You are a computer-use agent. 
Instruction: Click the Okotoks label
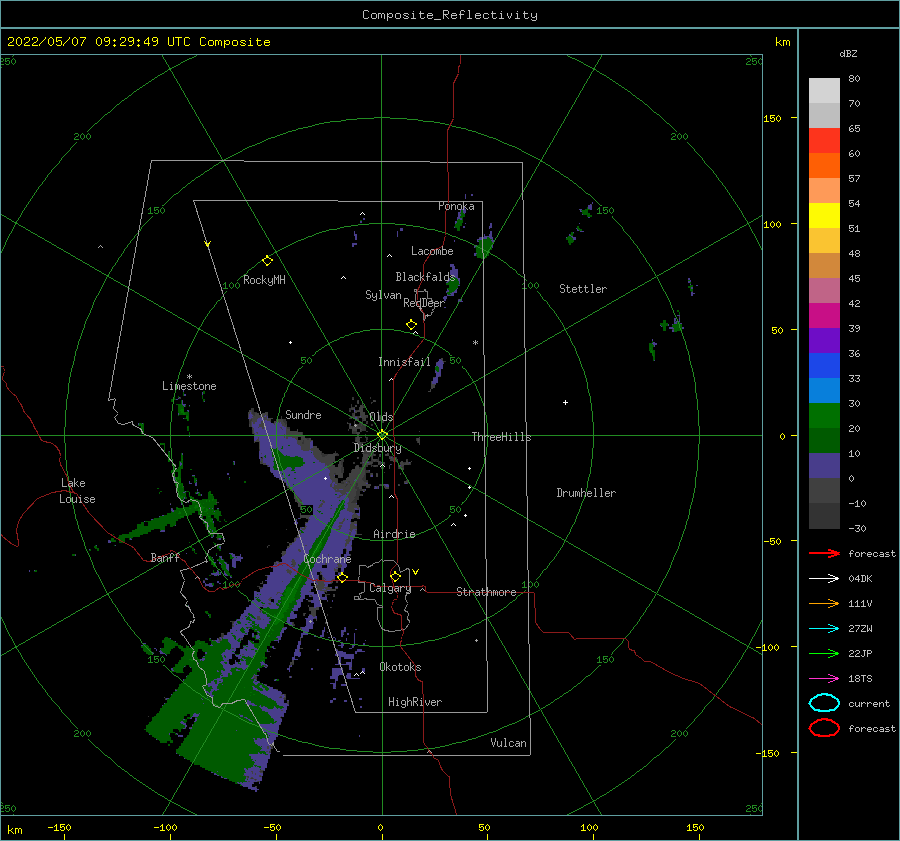pos(400,667)
